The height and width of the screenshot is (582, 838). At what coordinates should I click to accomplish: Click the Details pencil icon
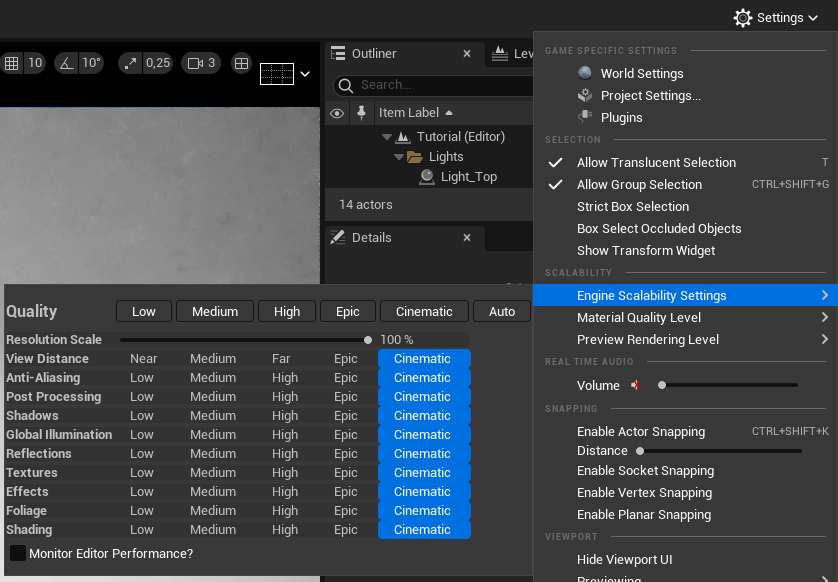tap(338, 237)
